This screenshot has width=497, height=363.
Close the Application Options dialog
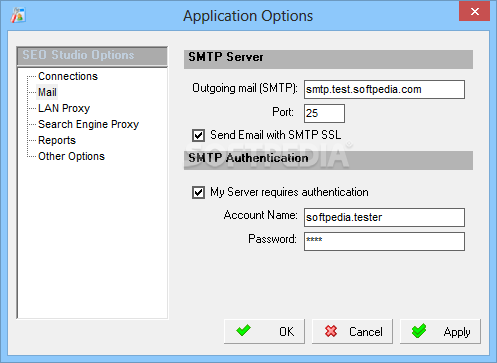tap(474, 11)
